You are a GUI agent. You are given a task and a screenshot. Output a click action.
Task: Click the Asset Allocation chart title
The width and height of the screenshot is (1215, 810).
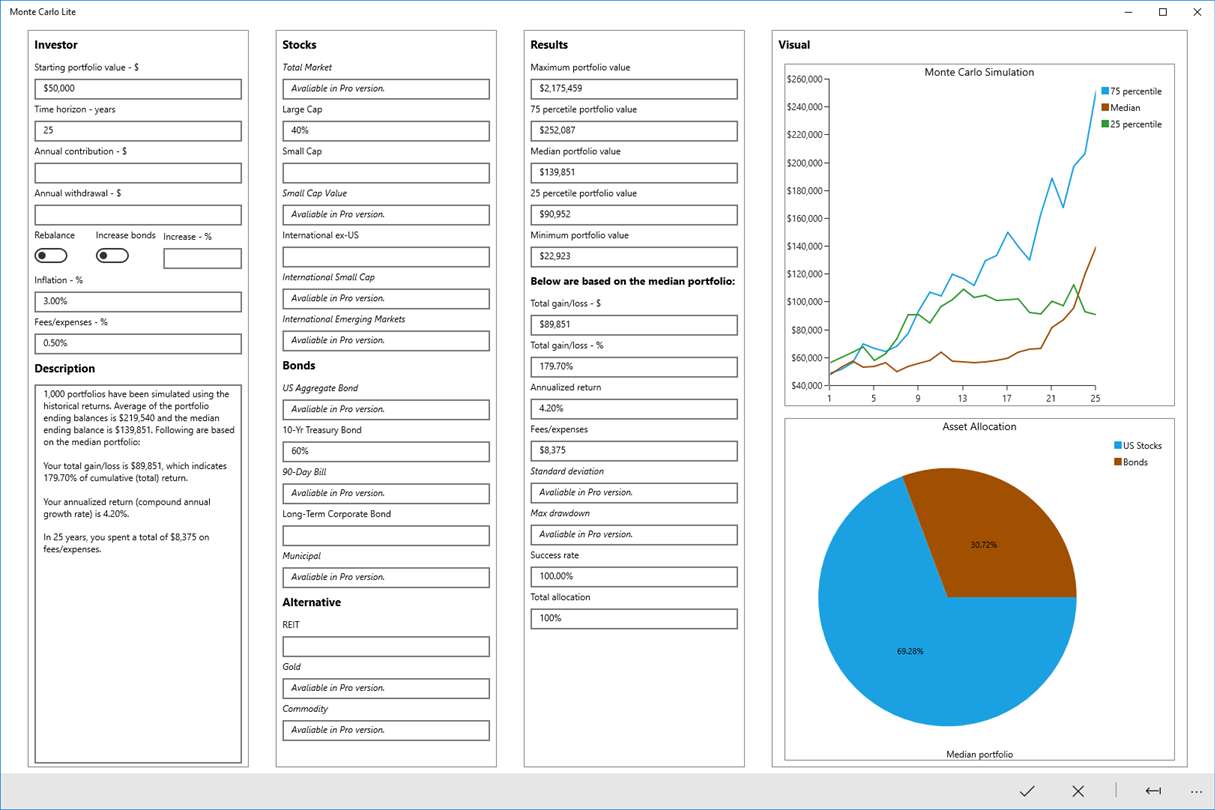(x=979, y=426)
